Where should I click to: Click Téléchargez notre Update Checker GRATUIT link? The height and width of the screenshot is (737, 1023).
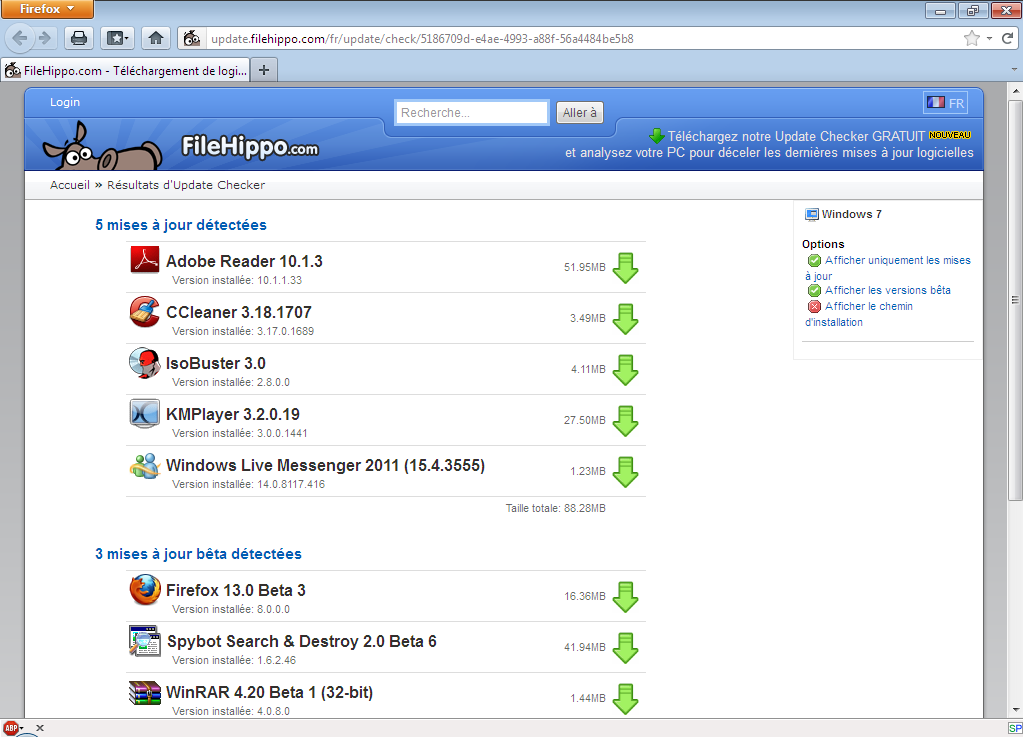[x=795, y=136]
